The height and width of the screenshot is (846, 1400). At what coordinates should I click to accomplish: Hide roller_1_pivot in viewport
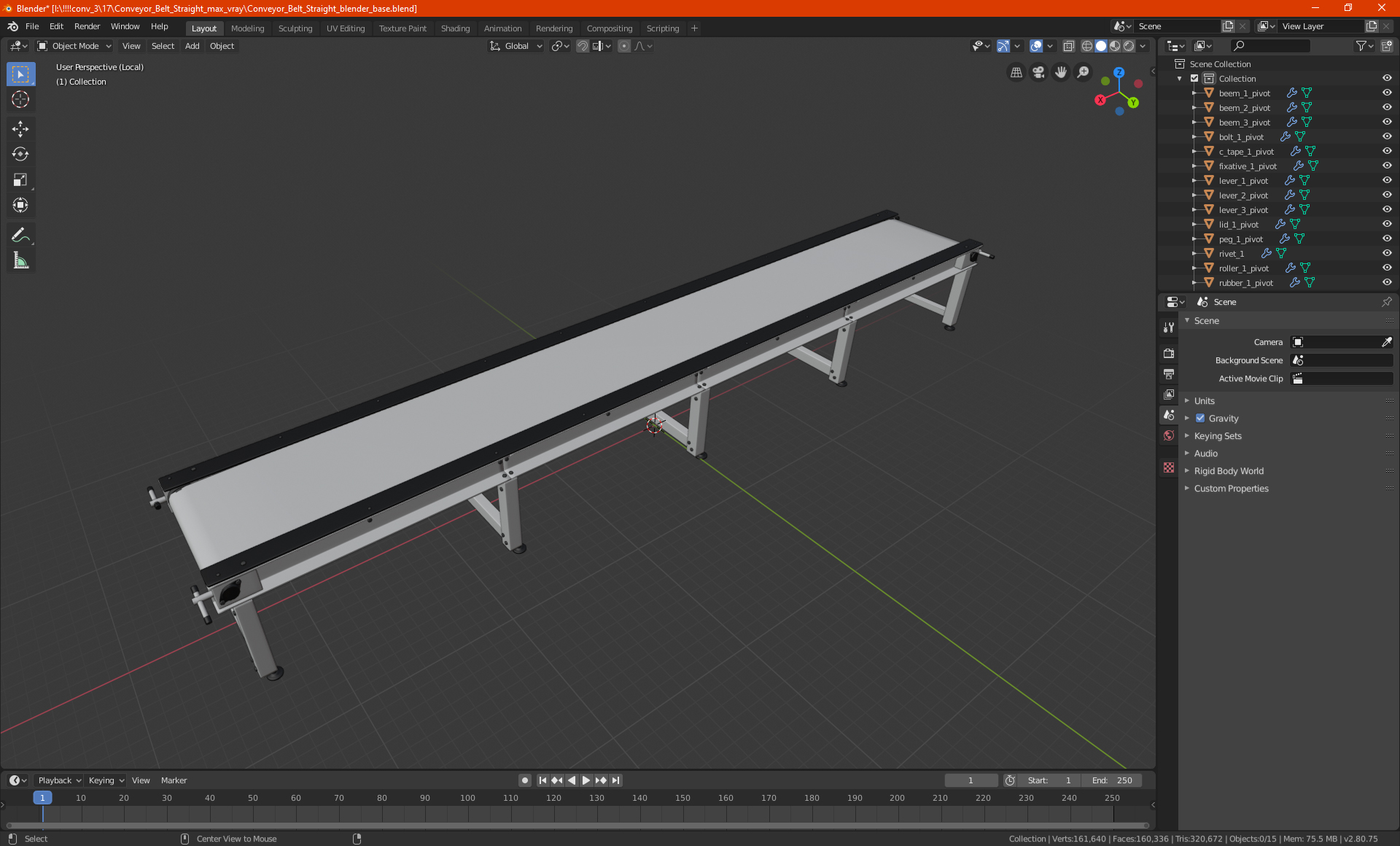[x=1387, y=268]
